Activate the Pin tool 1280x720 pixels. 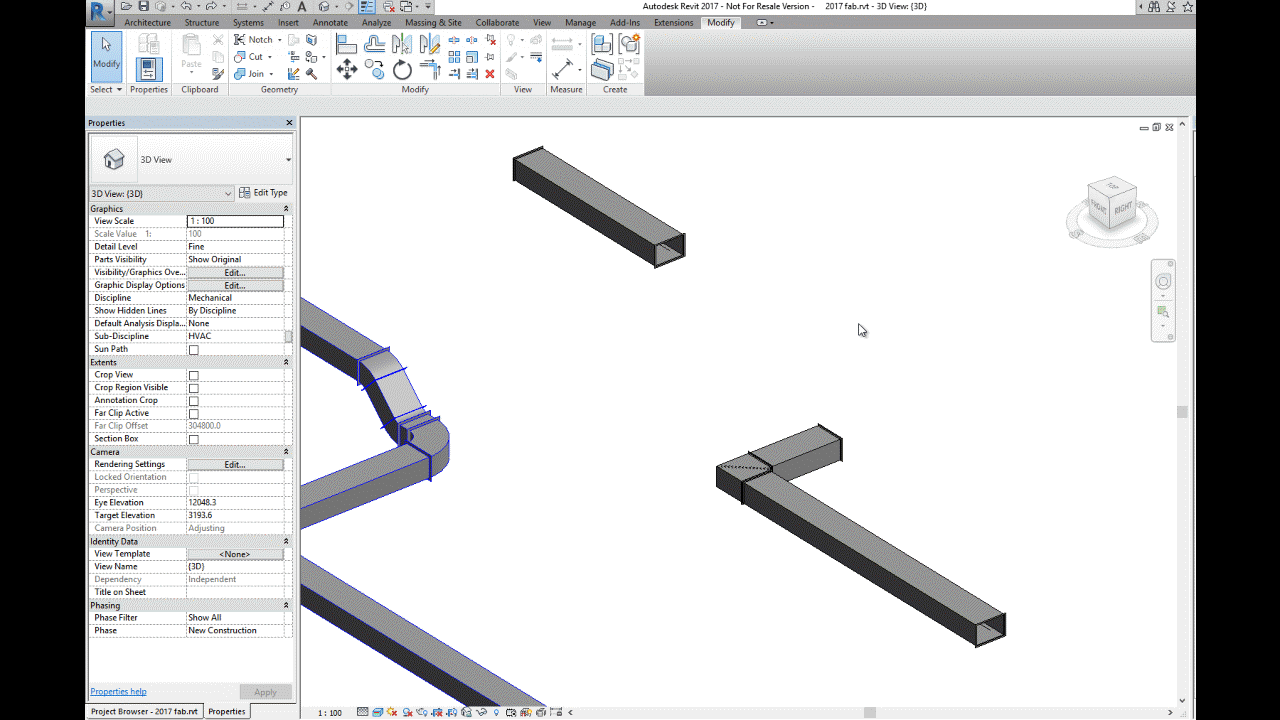pos(489,57)
